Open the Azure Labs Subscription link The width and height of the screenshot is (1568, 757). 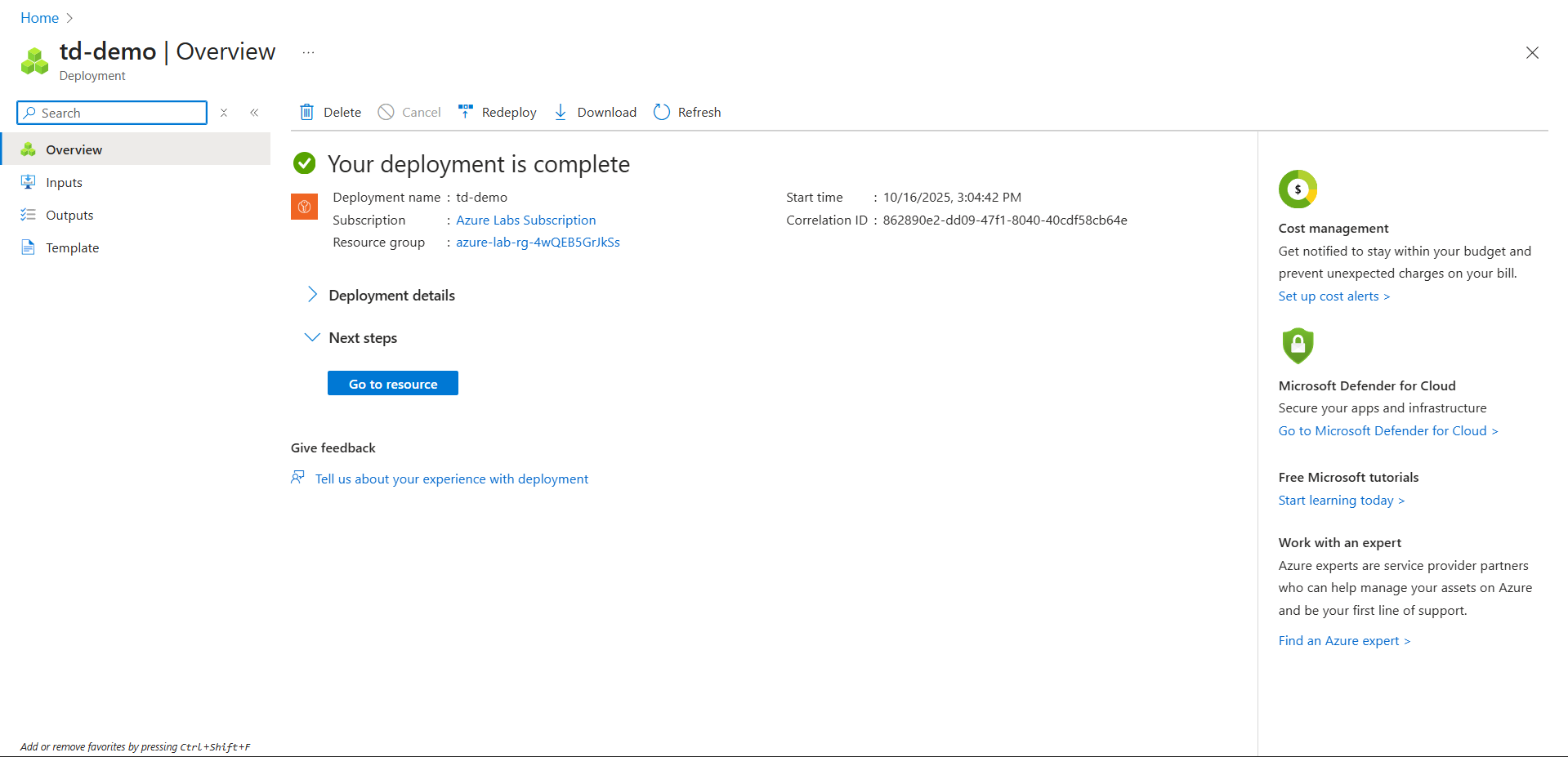point(525,220)
